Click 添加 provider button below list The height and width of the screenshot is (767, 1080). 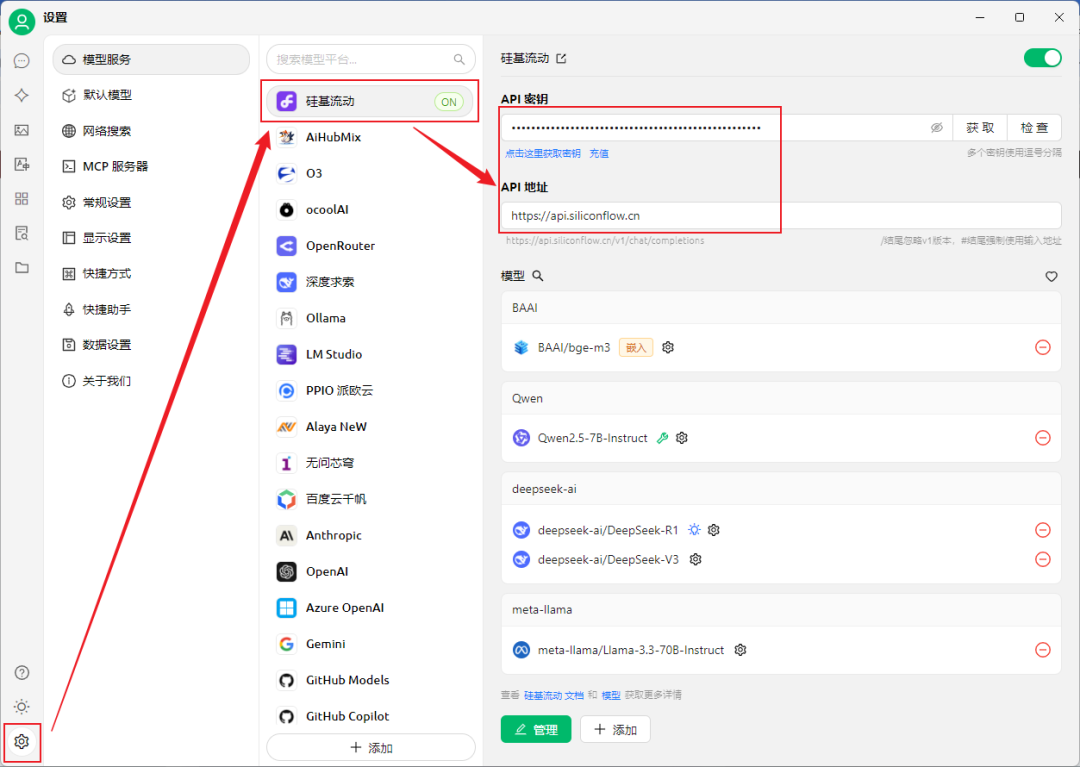[x=371, y=748]
